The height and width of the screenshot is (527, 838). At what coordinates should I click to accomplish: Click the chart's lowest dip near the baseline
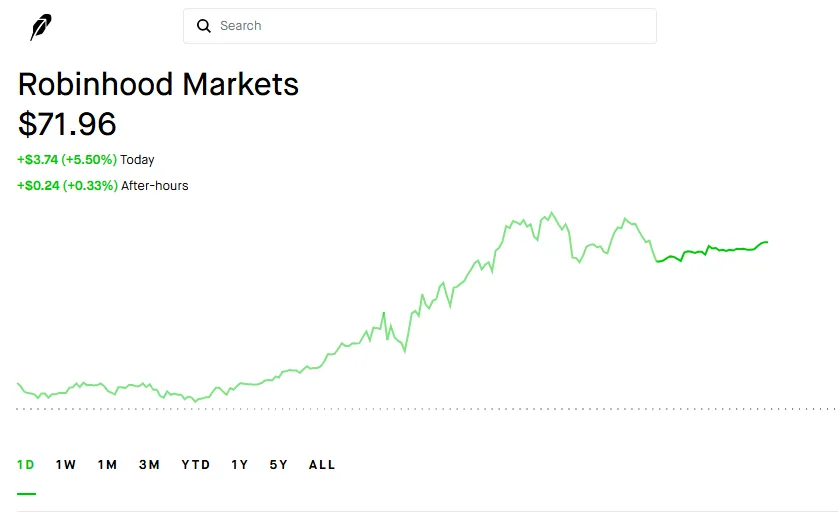click(195, 401)
